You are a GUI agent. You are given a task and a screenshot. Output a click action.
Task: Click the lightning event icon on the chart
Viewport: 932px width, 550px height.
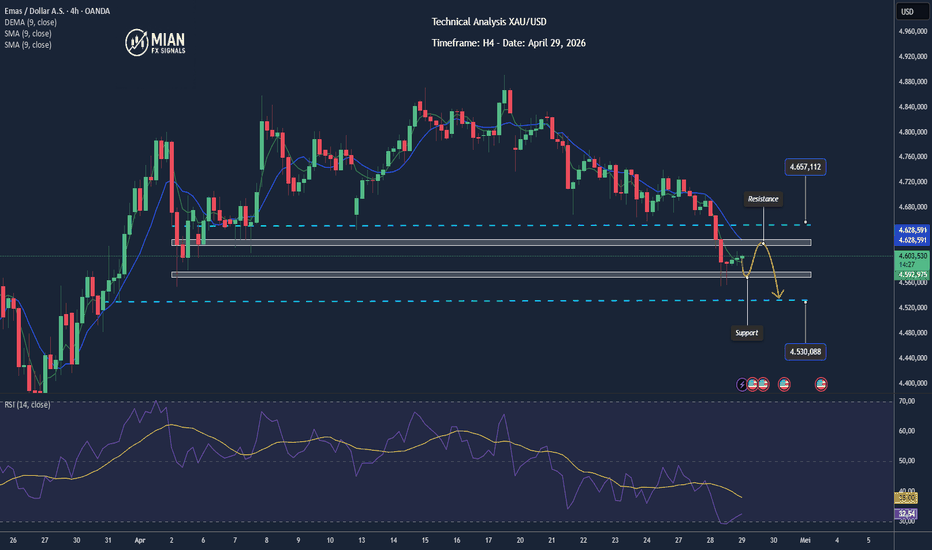(x=741, y=385)
